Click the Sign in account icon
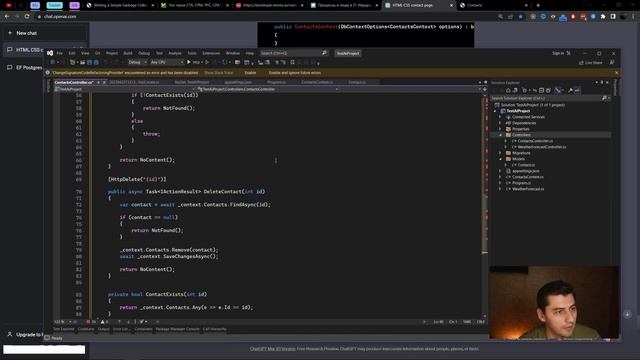 pyautogui.click(x=568, y=53)
